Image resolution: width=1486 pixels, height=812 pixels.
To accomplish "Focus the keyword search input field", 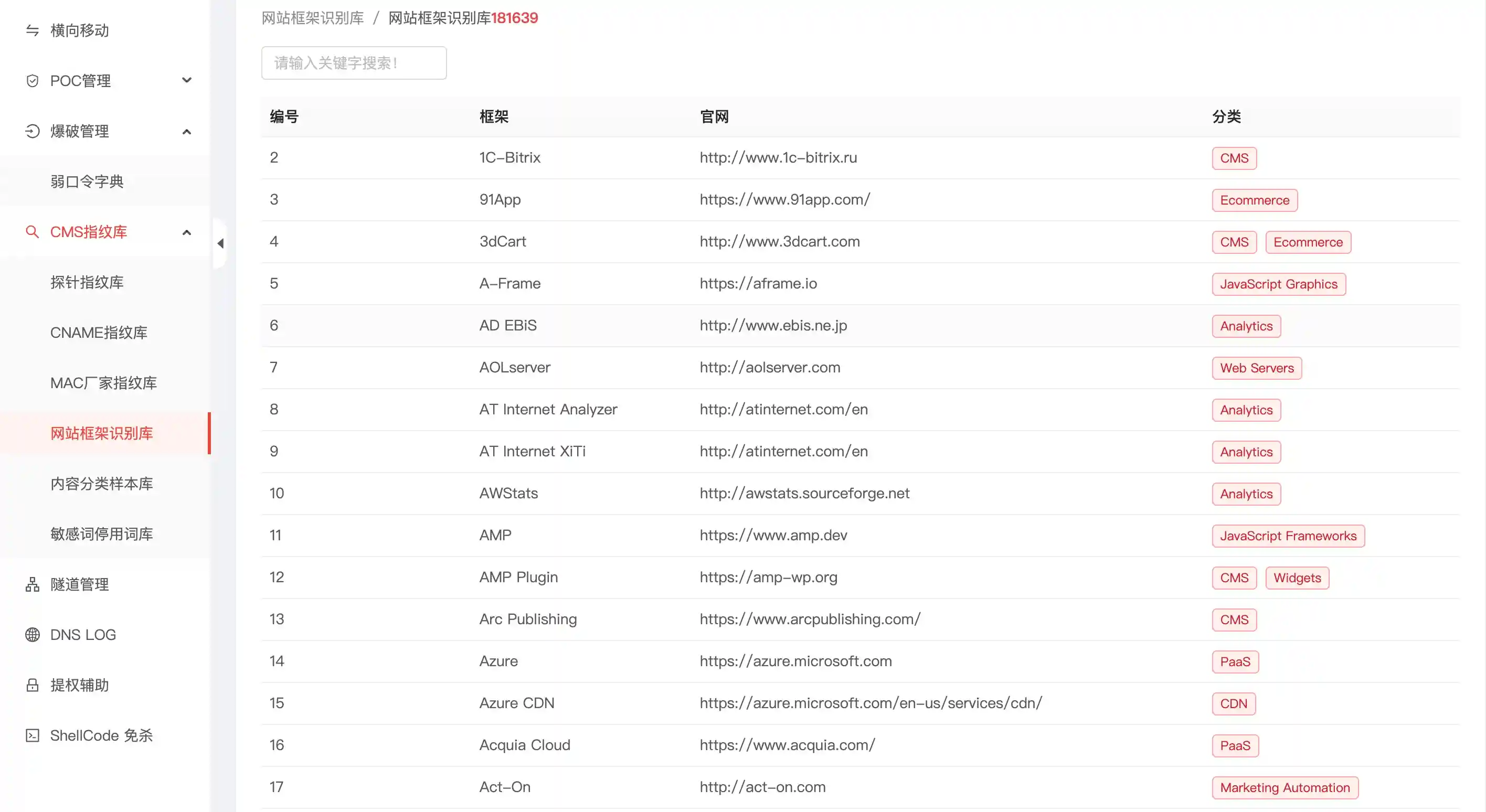I will click(x=354, y=63).
